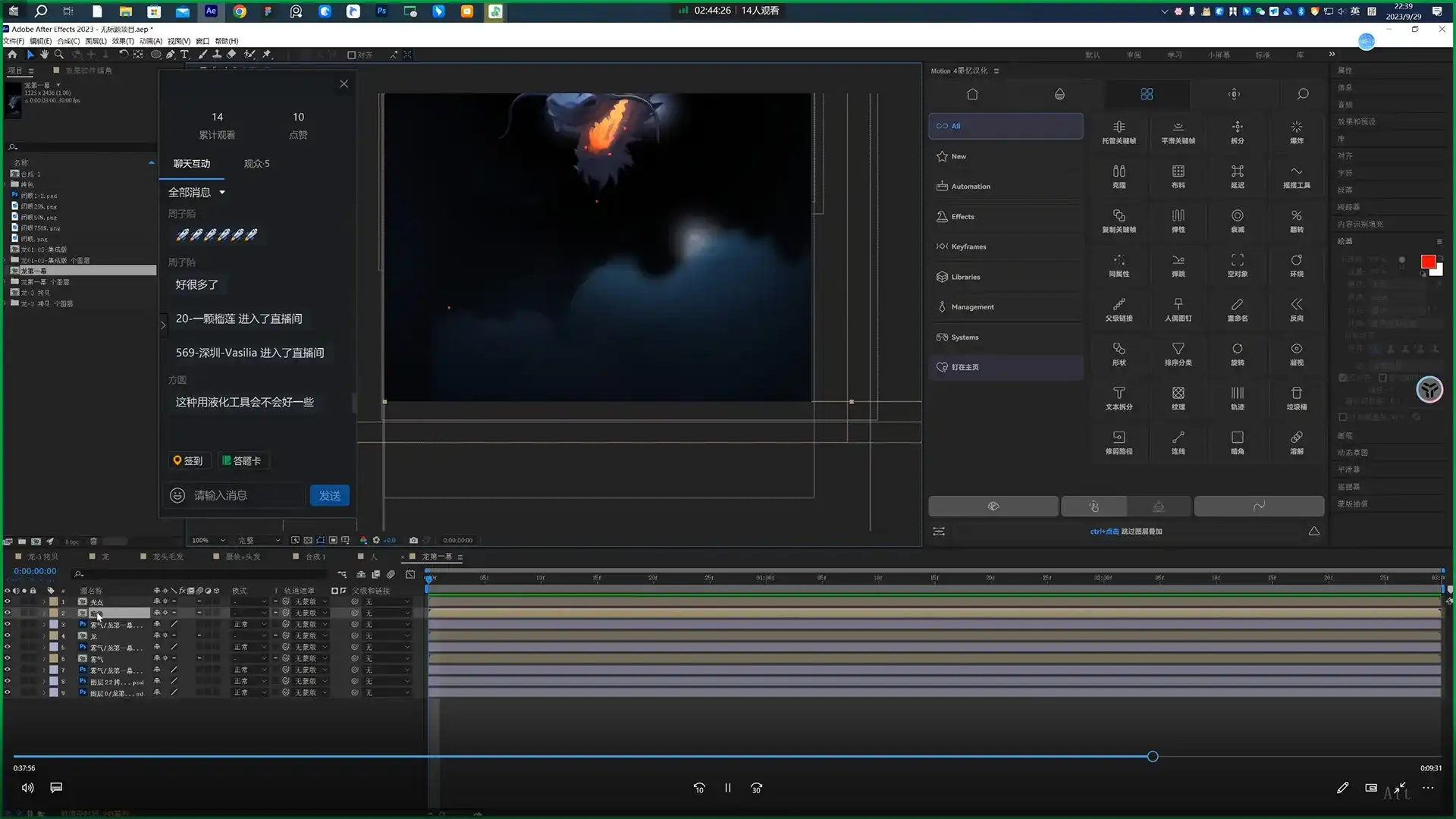Image resolution: width=1456 pixels, height=819 pixels.
Task: Toggle visibility of layer 4 龙
Action: pos(8,635)
